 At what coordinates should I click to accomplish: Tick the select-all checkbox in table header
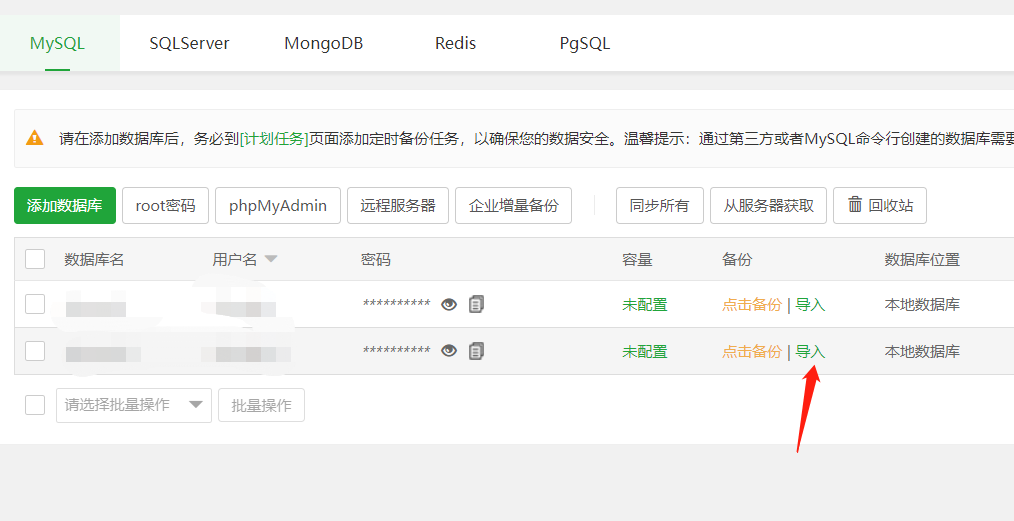pyautogui.click(x=35, y=259)
